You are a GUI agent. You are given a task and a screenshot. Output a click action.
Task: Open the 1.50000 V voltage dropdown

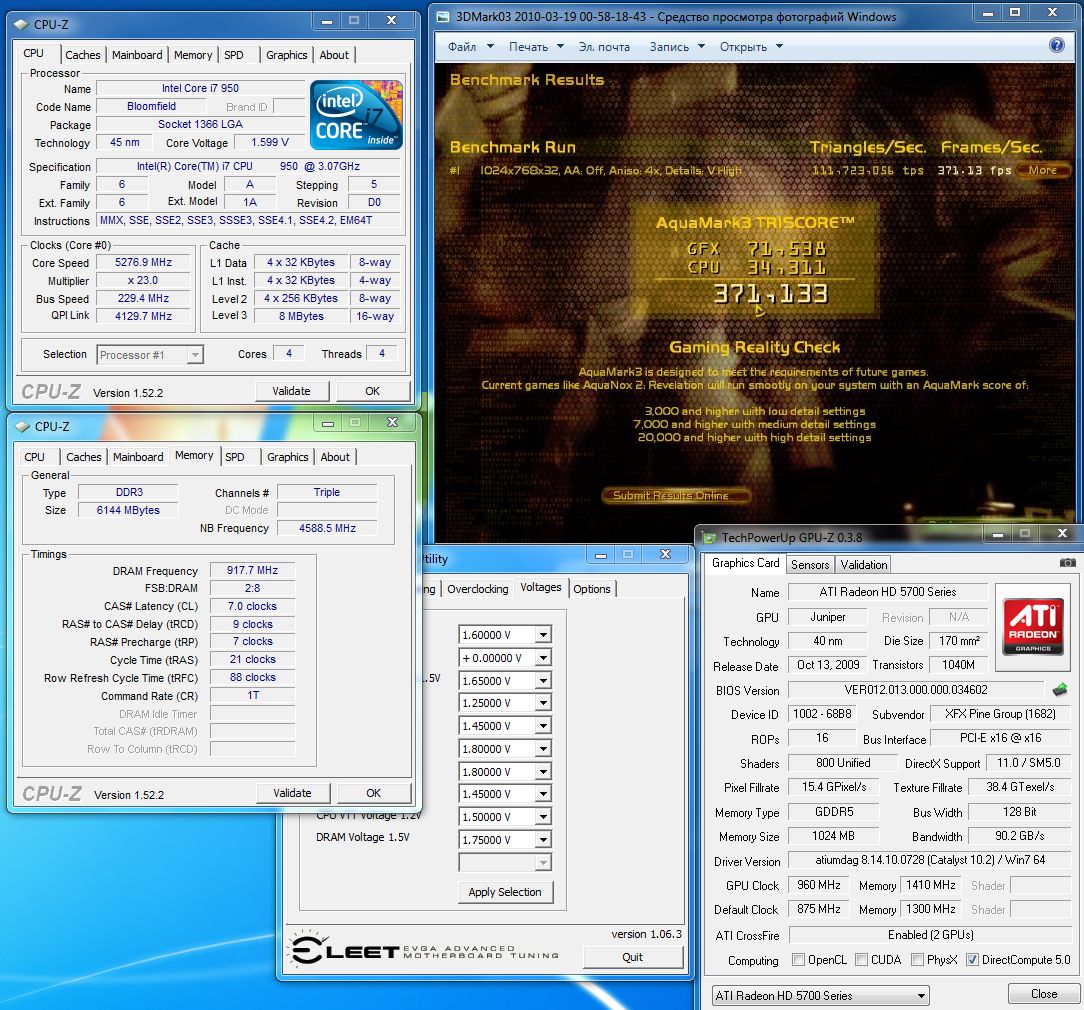click(505, 817)
